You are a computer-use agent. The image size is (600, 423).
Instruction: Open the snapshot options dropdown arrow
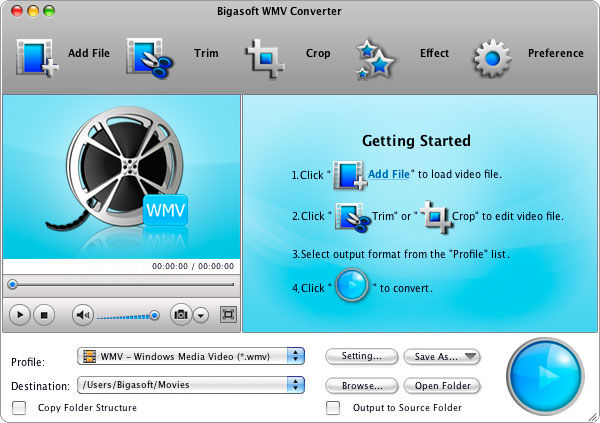pos(201,315)
